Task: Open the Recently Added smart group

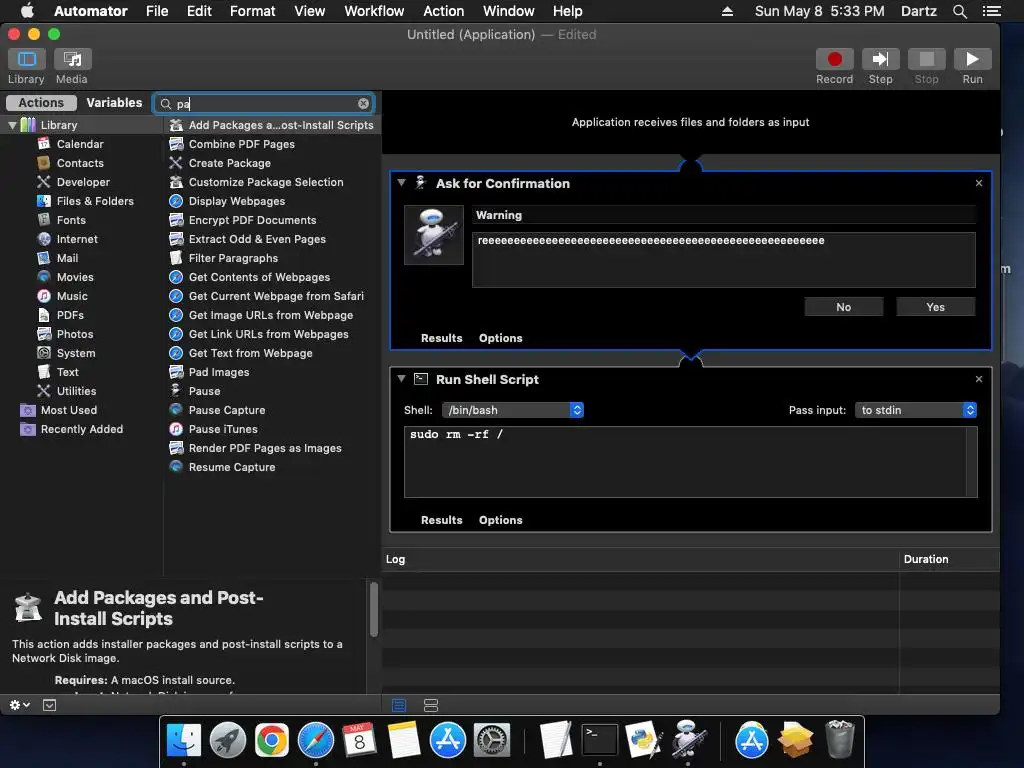Action: pyautogui.click(x=82, y=428)
